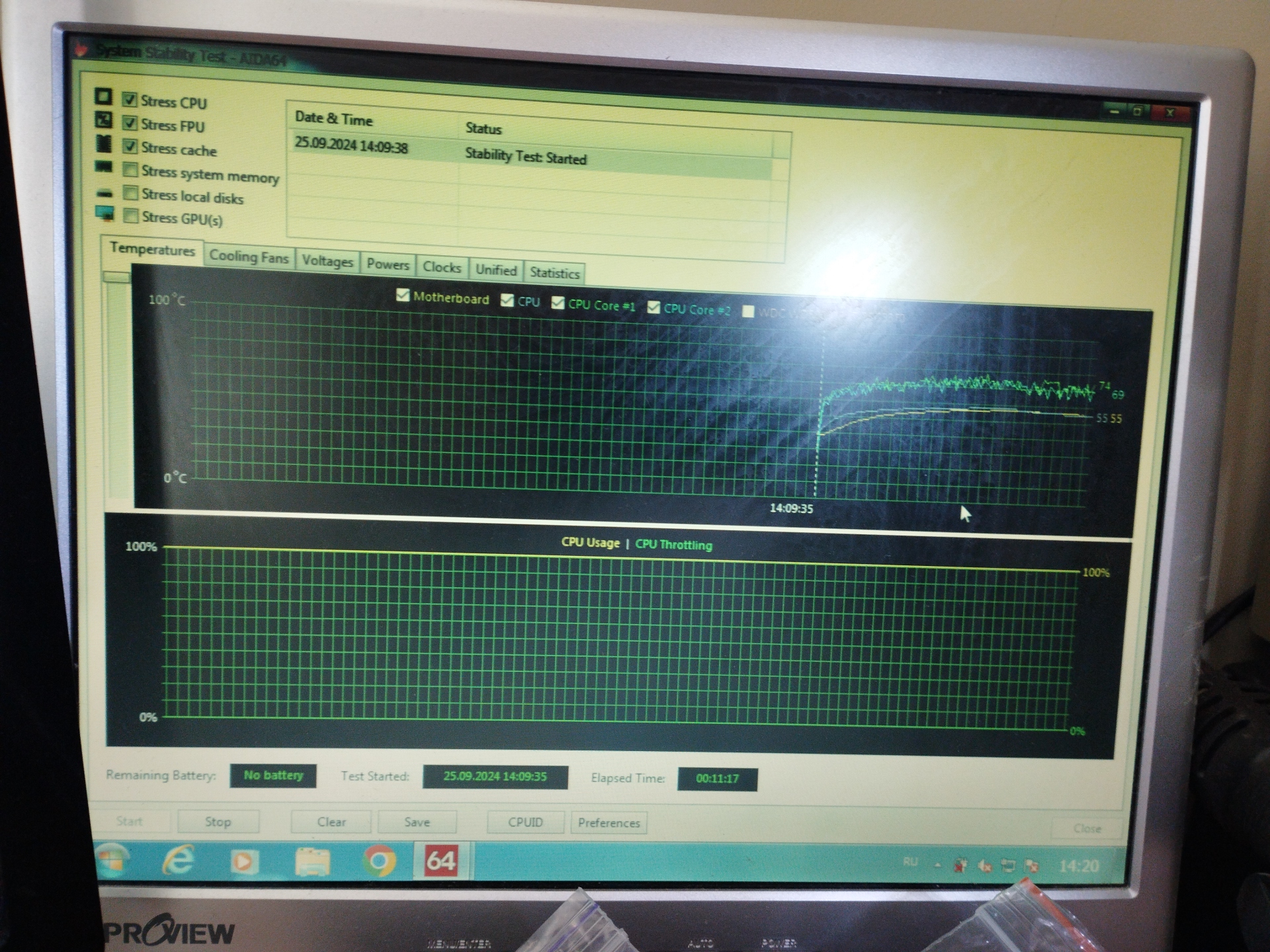Click the network icon in system tray
Screen dimensions: 1270x952
coord(1008,865)
